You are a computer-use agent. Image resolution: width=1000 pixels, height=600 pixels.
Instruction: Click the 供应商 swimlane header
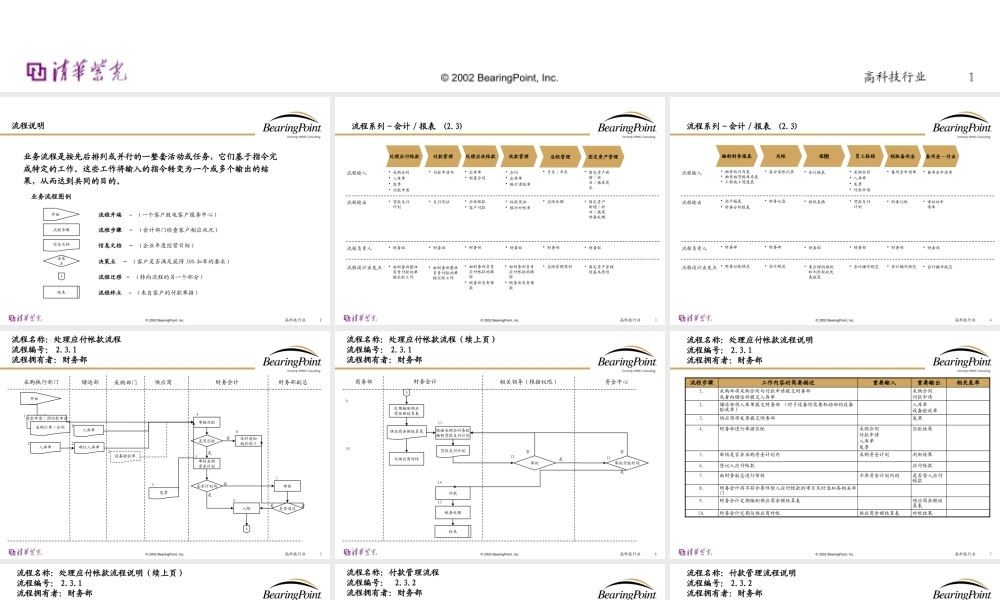(x=163, y=382)
